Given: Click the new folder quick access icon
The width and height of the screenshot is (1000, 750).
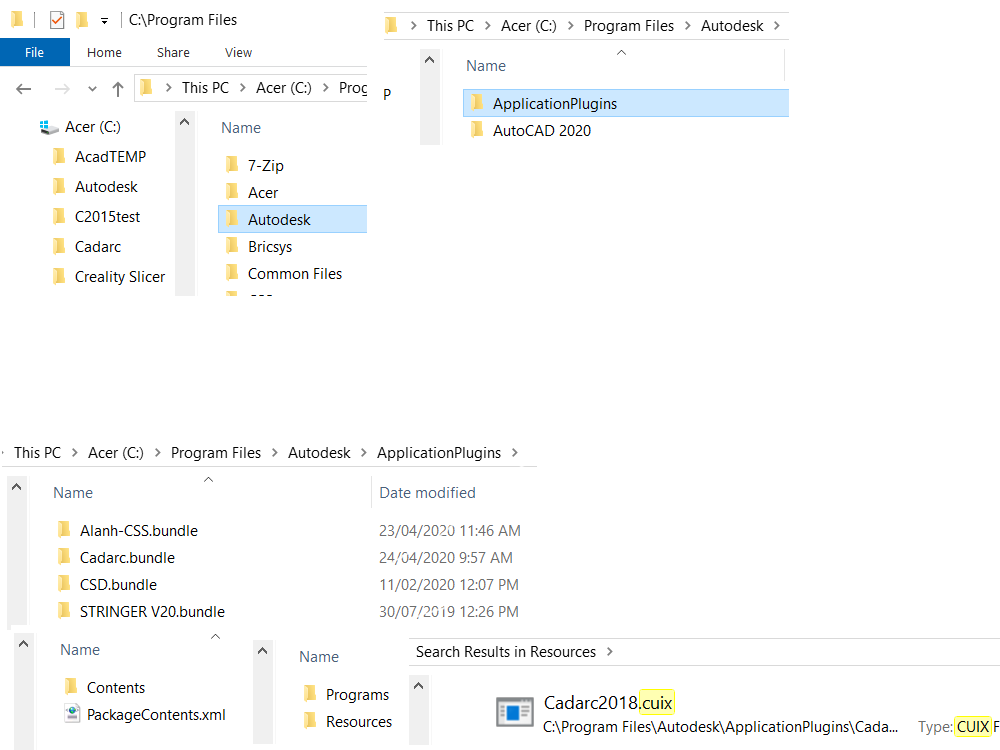Looking at the screenshot, I should click(x=82, y=20).
